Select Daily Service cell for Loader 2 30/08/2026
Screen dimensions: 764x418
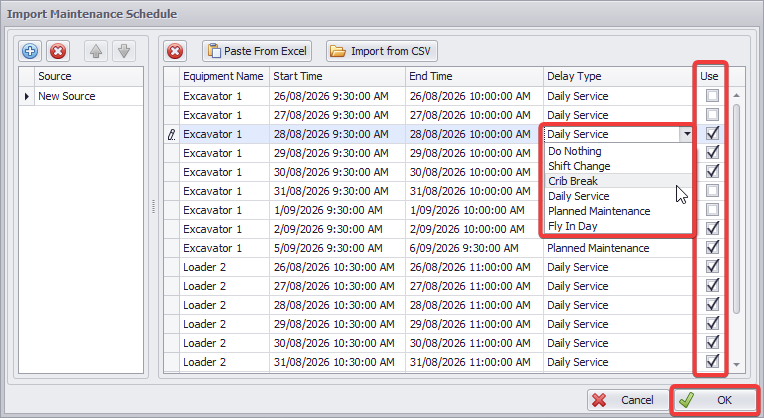pyautogui.click(x=619, y=343)
